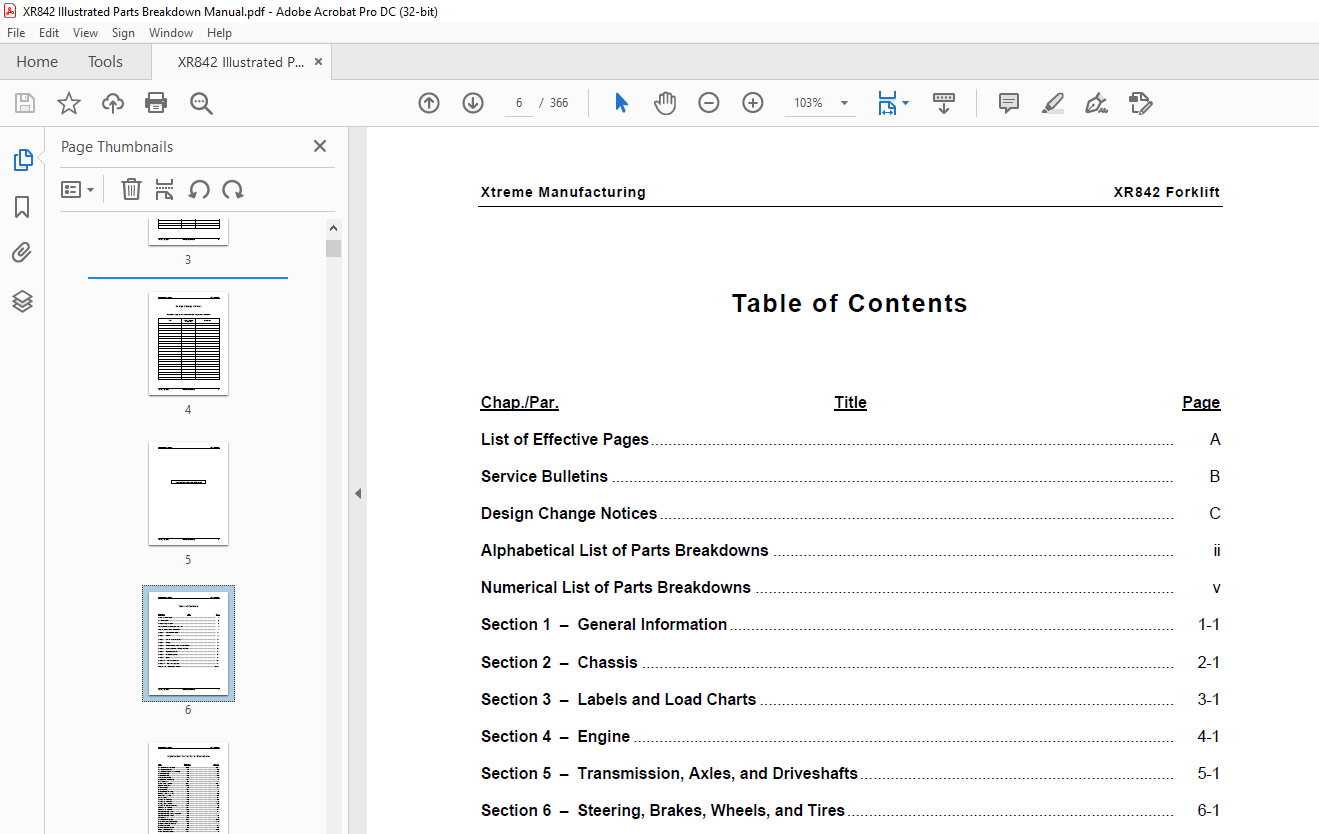
Task: Print the document via printer icon
Action: click(156, 103)
